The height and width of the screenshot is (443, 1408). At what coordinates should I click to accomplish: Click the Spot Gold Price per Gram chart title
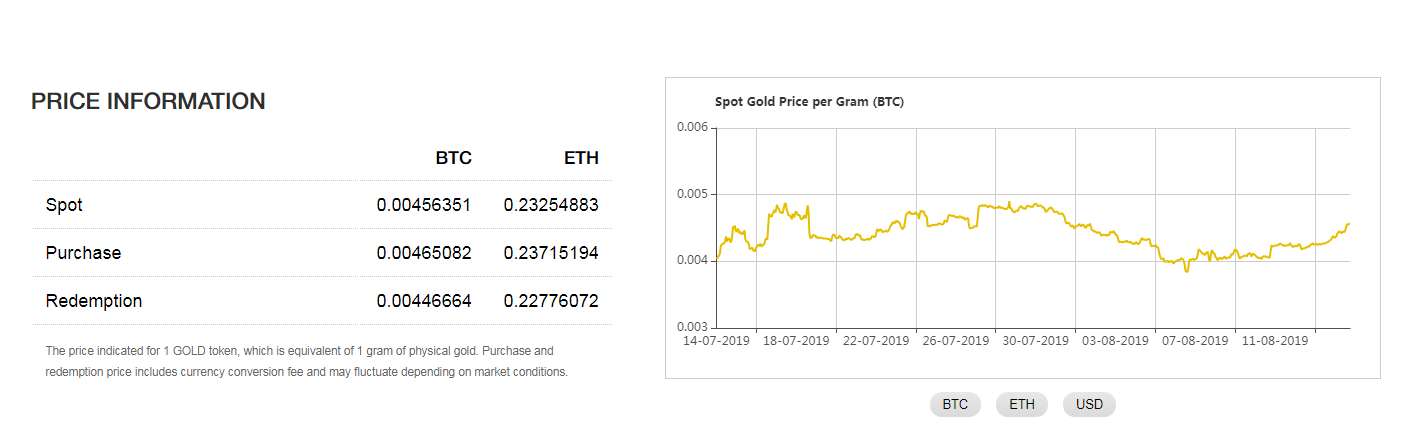(809, 102)
